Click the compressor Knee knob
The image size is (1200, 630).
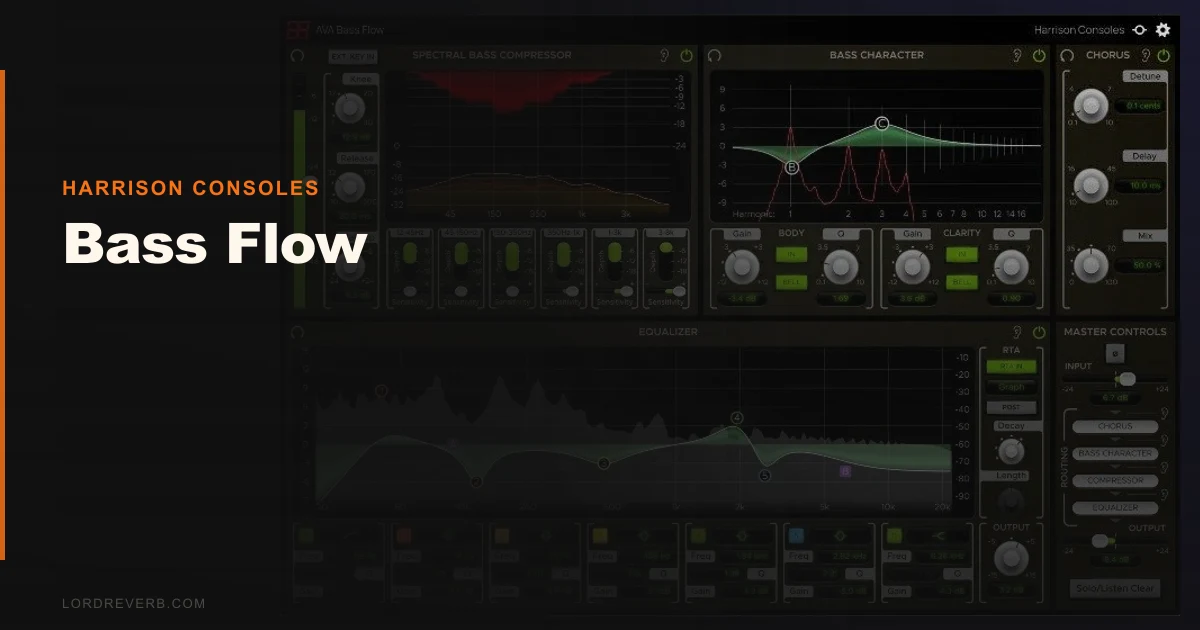coord(349,107)
